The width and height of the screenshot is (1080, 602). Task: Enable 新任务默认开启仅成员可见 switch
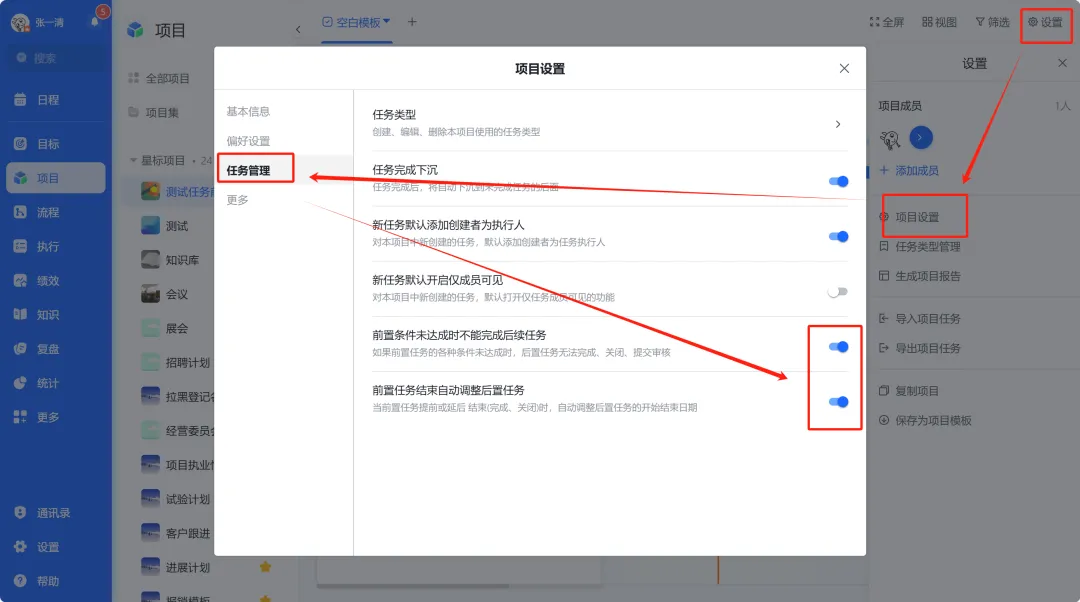[838, 291]
